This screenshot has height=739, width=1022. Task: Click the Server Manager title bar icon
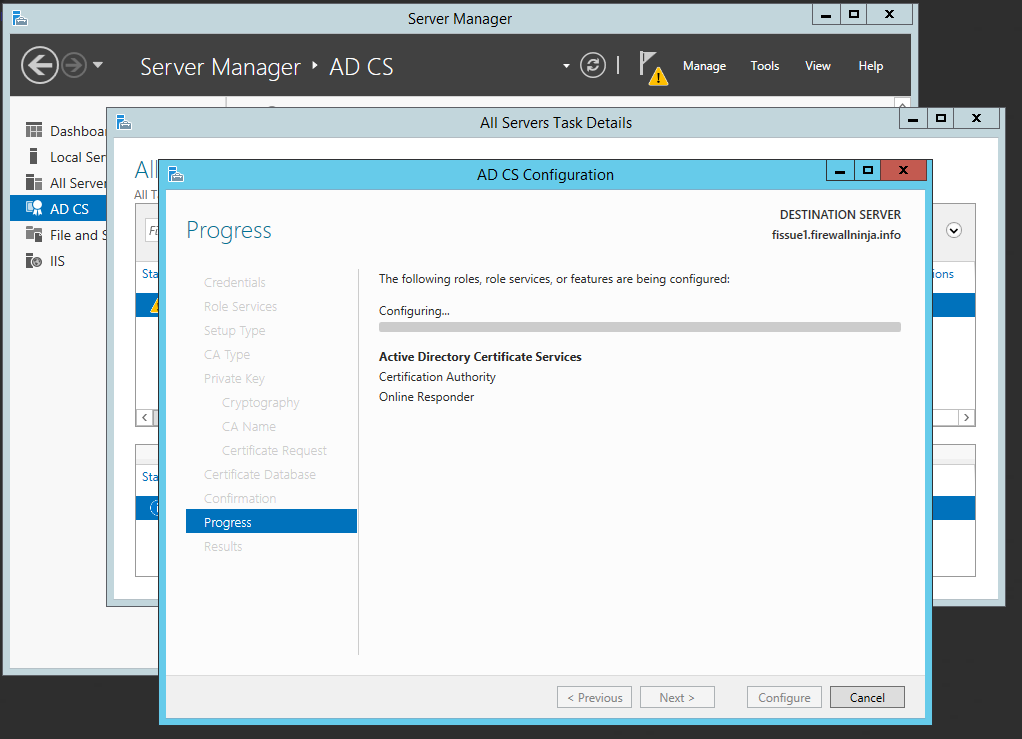point(20,18)
